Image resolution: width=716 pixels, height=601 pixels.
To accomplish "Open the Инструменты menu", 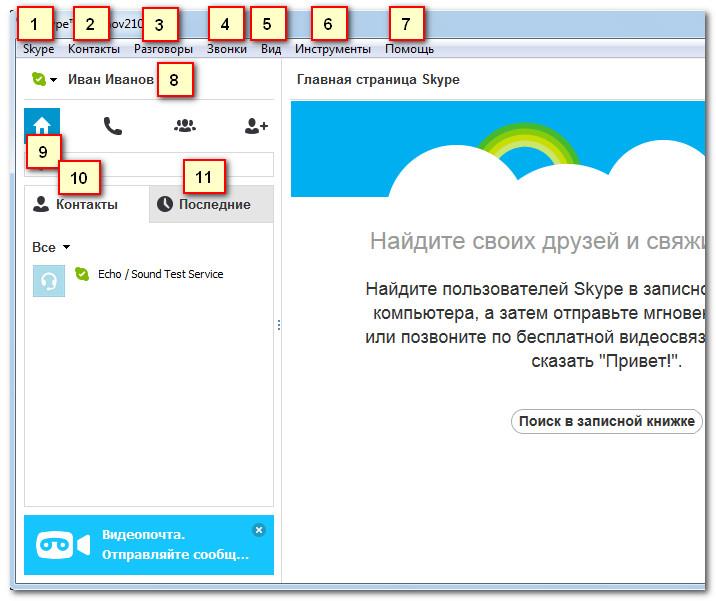I will pyautogui.click(x=332, y=49).
